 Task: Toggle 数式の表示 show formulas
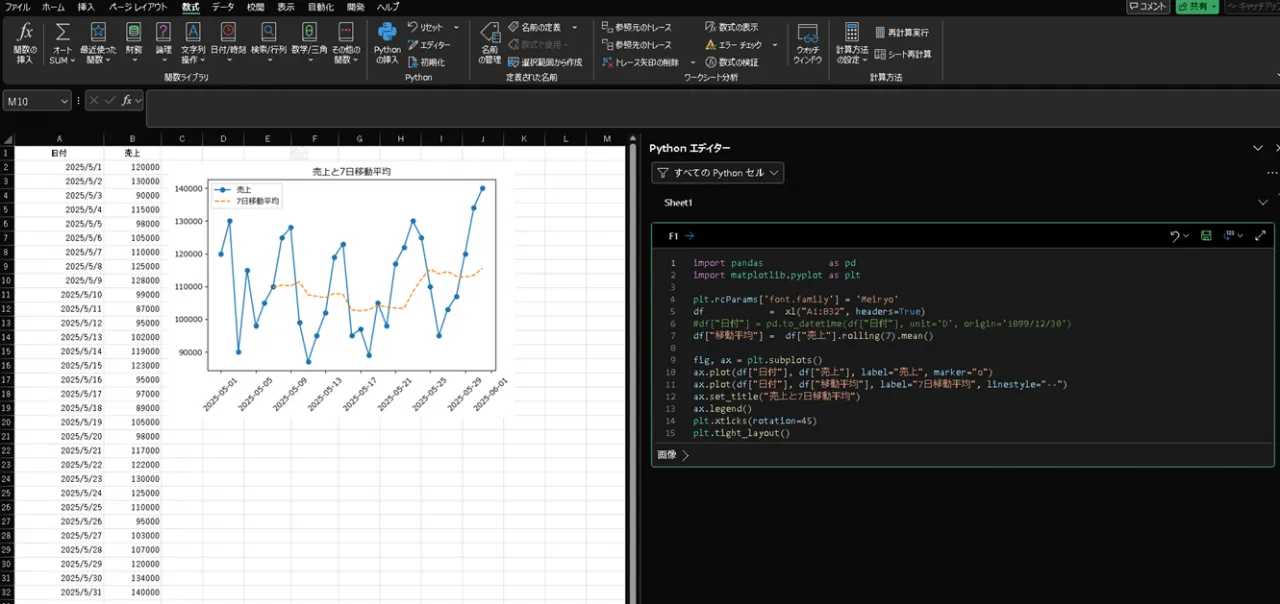pos(731,27)
